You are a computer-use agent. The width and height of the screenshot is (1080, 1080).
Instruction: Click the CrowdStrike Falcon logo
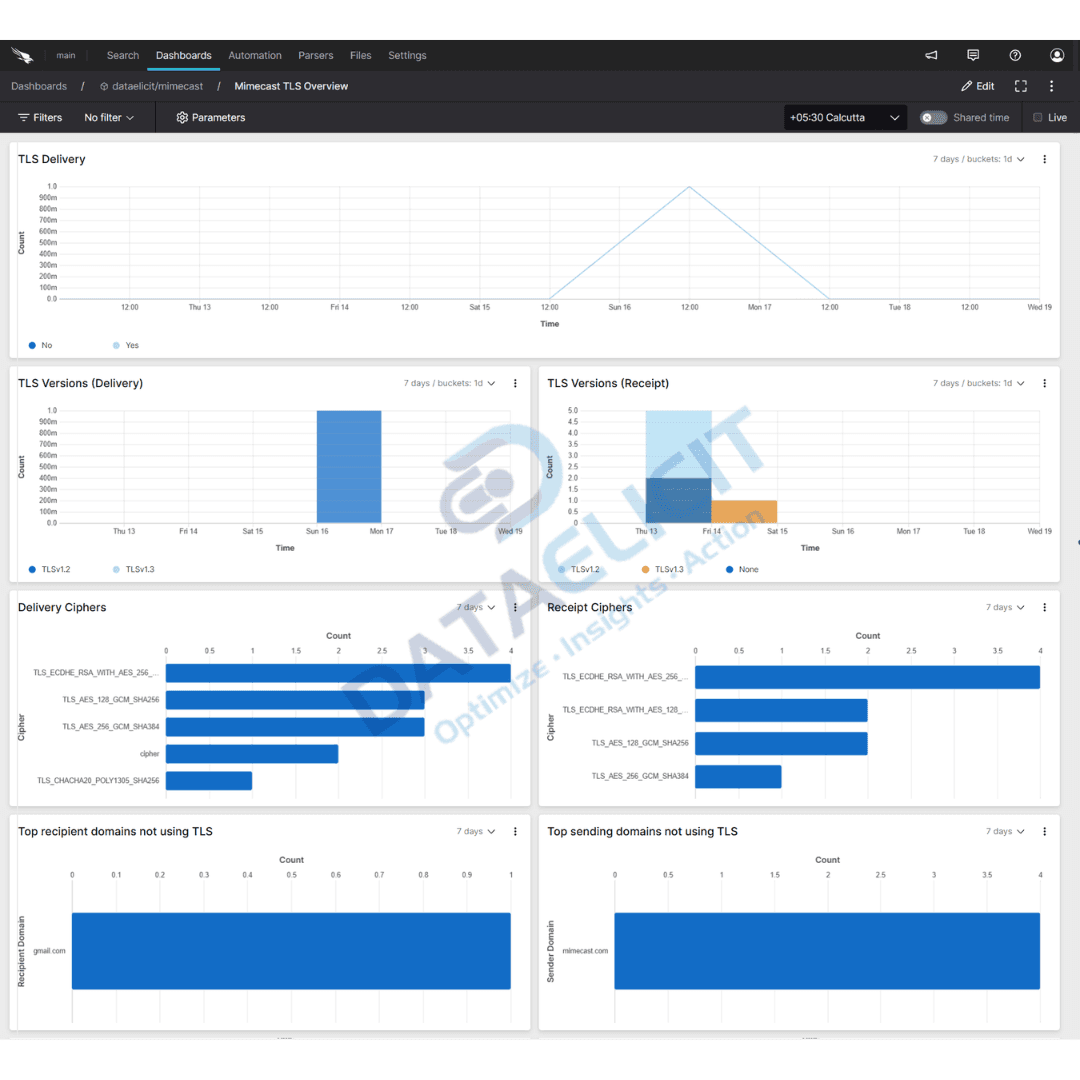click(x=22, y=55)
